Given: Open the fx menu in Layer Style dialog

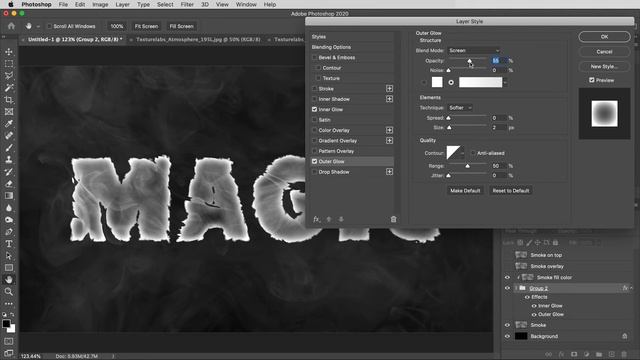Looking at the screenshot, I should (316, 219).
